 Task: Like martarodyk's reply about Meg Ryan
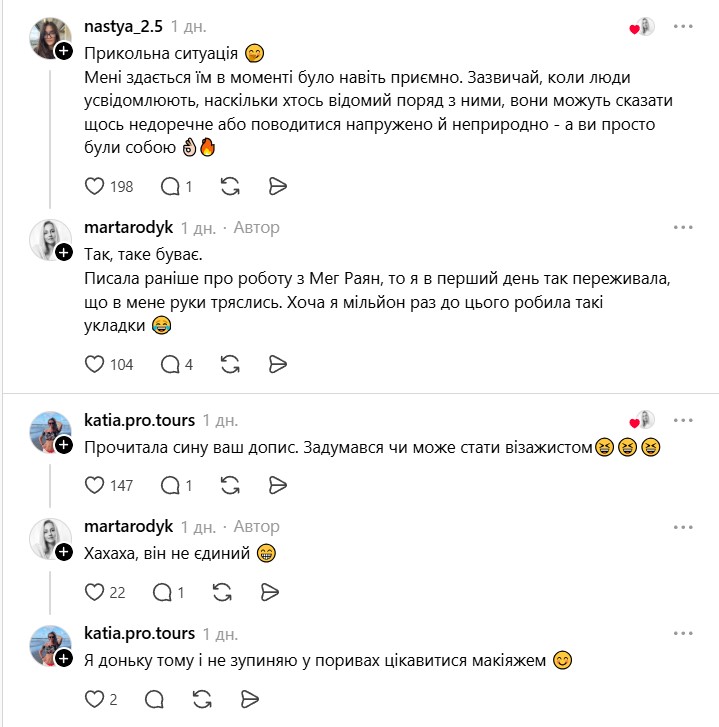[95, 364]
